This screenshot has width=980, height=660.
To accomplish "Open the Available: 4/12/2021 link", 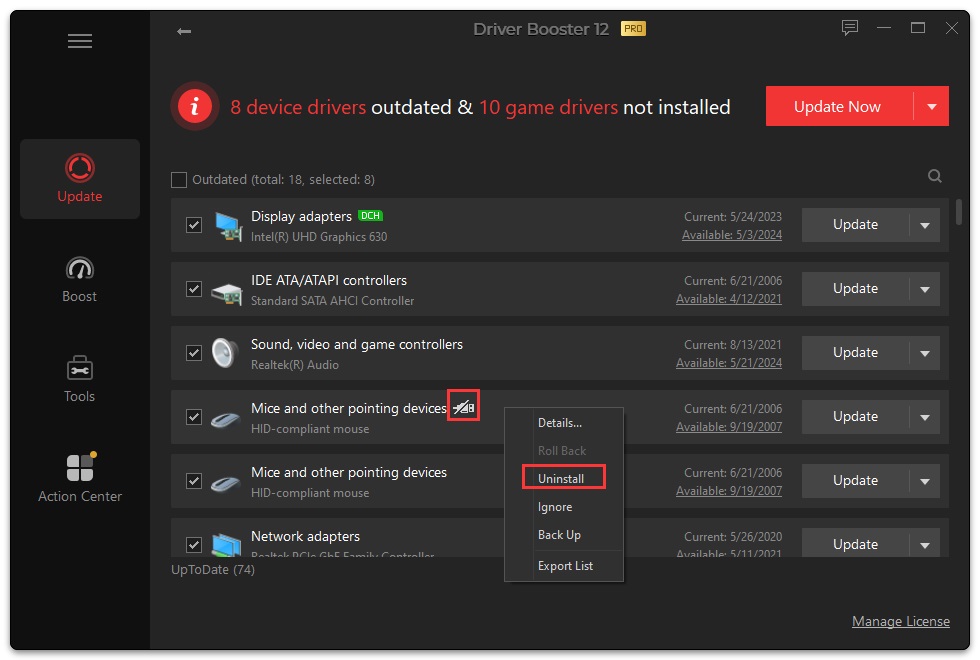I will point(729,299).
